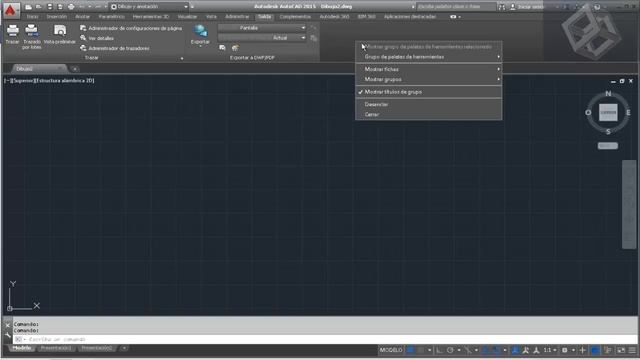Add a new drawing tab with plus button
Viewport: 640px width, 360px height.
pyautogui.click(x=75, y=69)
